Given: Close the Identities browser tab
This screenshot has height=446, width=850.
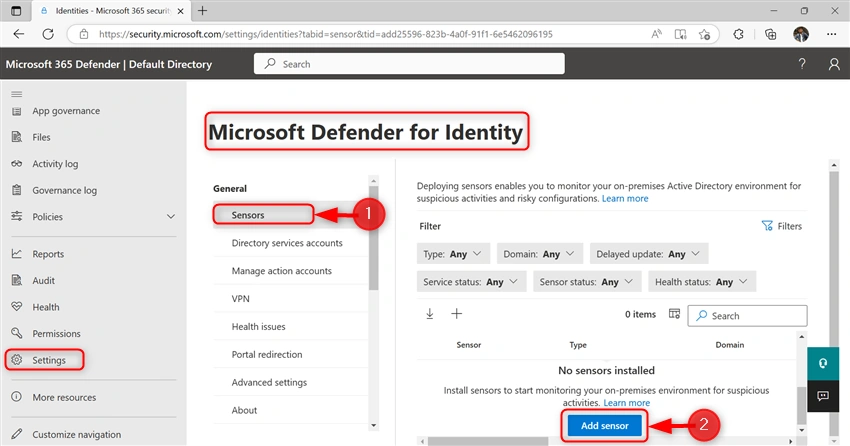Looking at the screenshot, I should [181, 10].
